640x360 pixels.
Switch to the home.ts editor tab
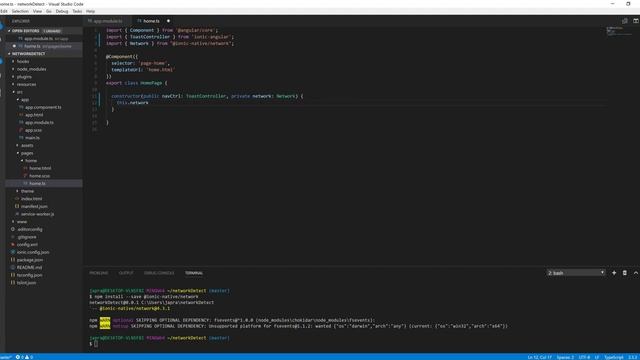(151, 21)
